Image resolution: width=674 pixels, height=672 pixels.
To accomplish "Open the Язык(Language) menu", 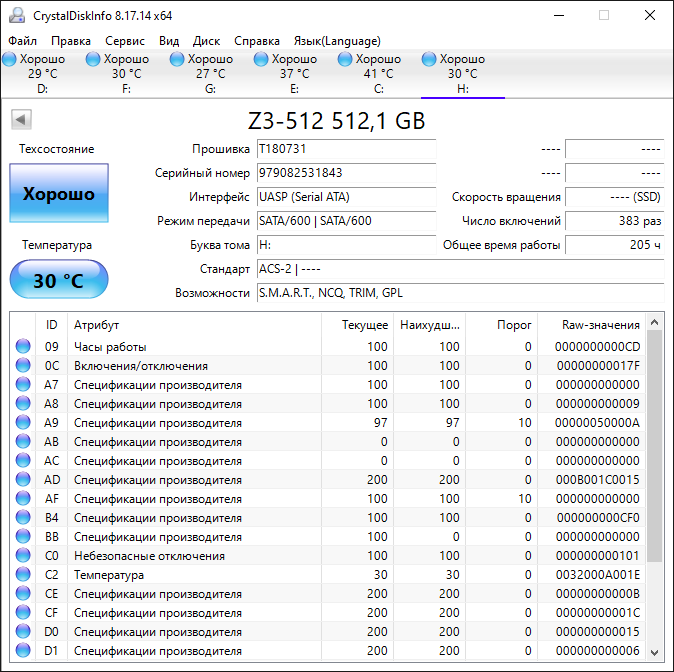I will click(337, 41).
